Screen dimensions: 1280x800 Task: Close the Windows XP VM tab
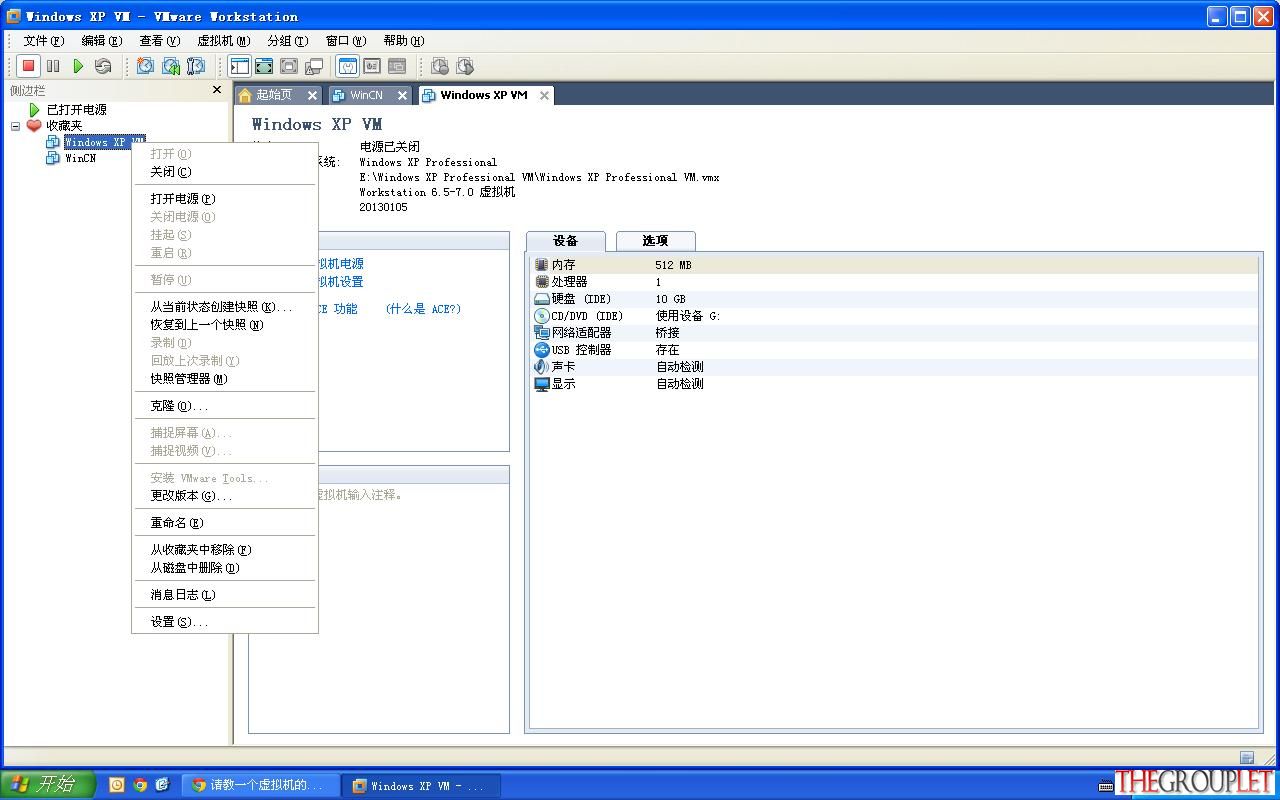tap(544, 95)
